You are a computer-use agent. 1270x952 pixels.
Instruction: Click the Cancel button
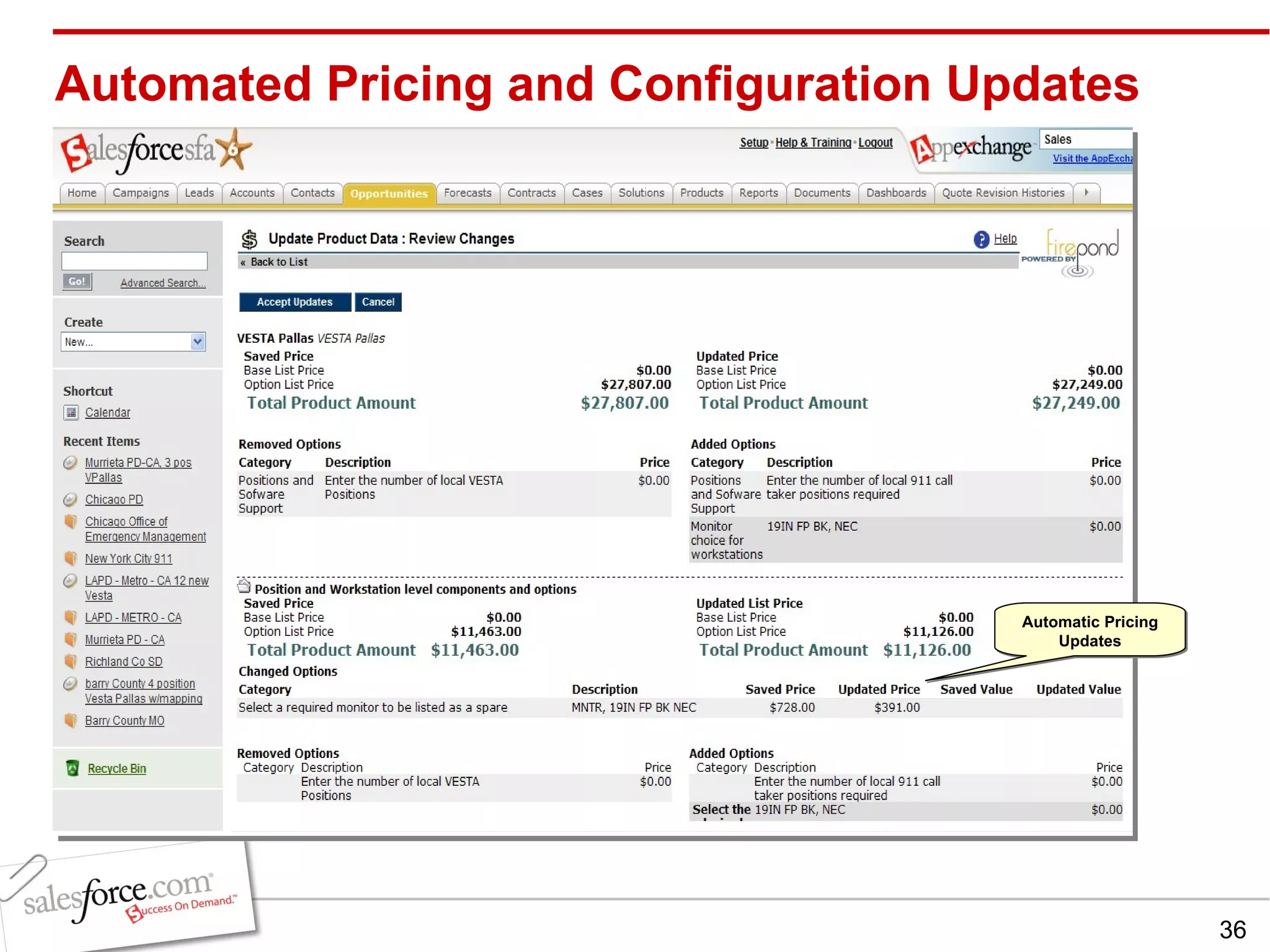[x=378, y=302]
